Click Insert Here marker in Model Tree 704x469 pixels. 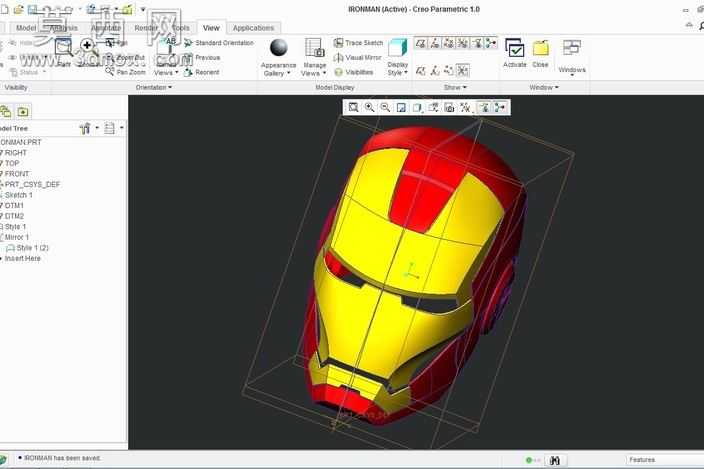click(21, 259)
